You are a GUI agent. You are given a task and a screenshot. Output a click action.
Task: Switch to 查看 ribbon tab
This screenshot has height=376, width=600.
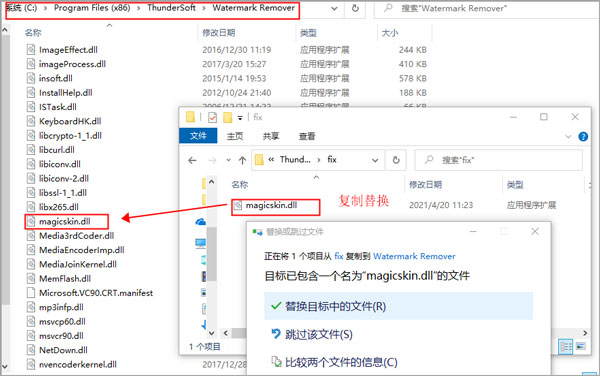(x=307, y=136)
